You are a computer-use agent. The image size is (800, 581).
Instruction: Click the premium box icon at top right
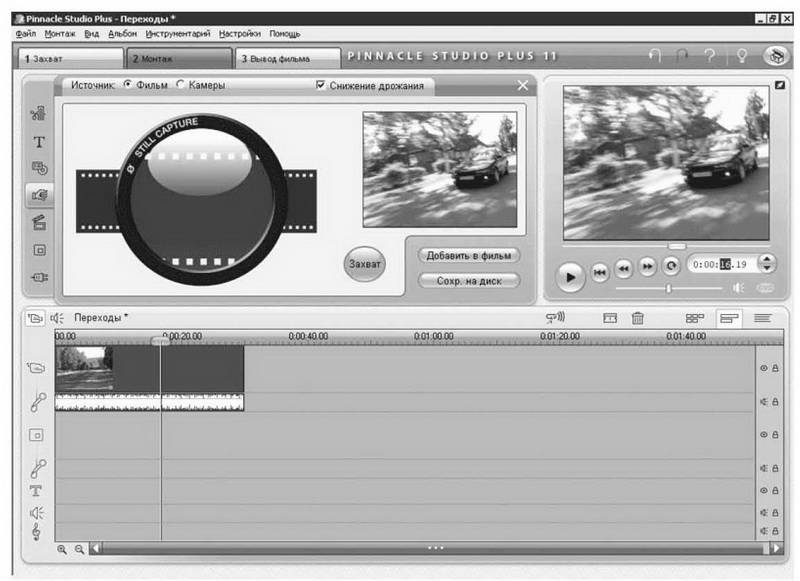tap(776, 56)
